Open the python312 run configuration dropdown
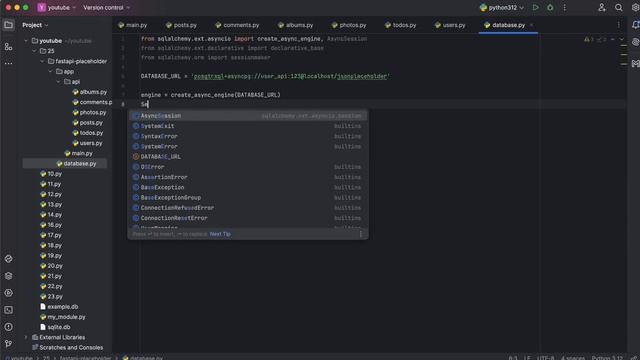This screenshot has width=640, height=360. point(502,7)
